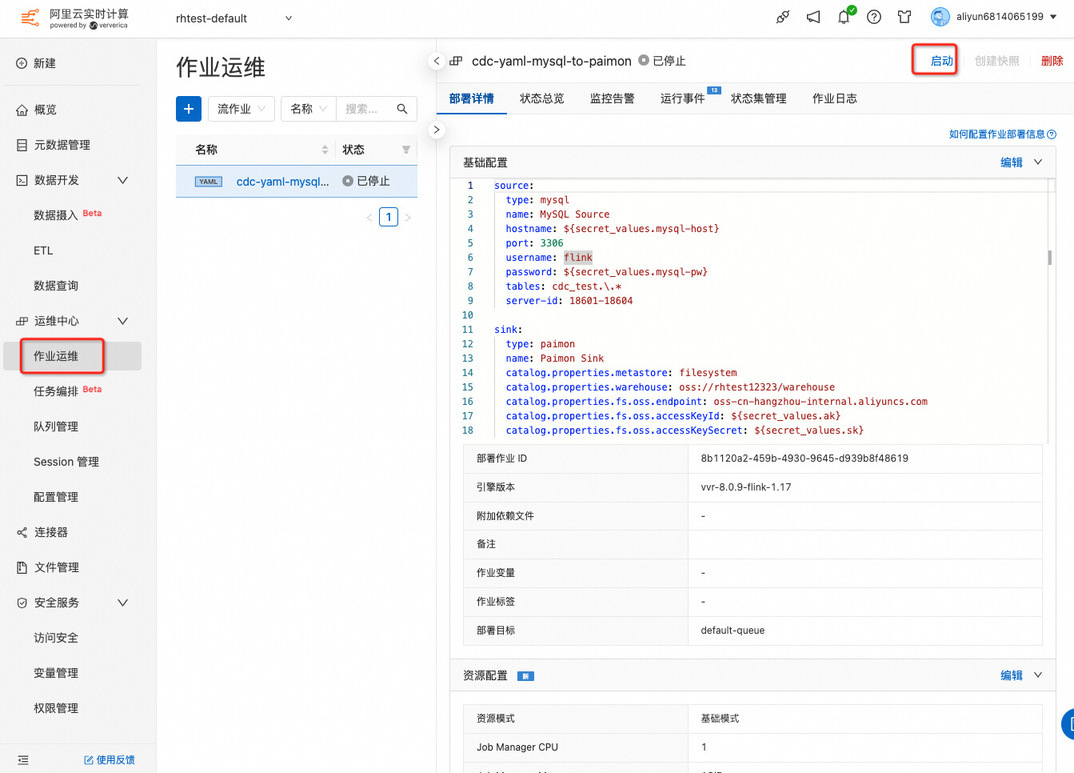Click the plug connection icon in header
This screenshot has width=1074, height=773.
(x=783, y=17)
